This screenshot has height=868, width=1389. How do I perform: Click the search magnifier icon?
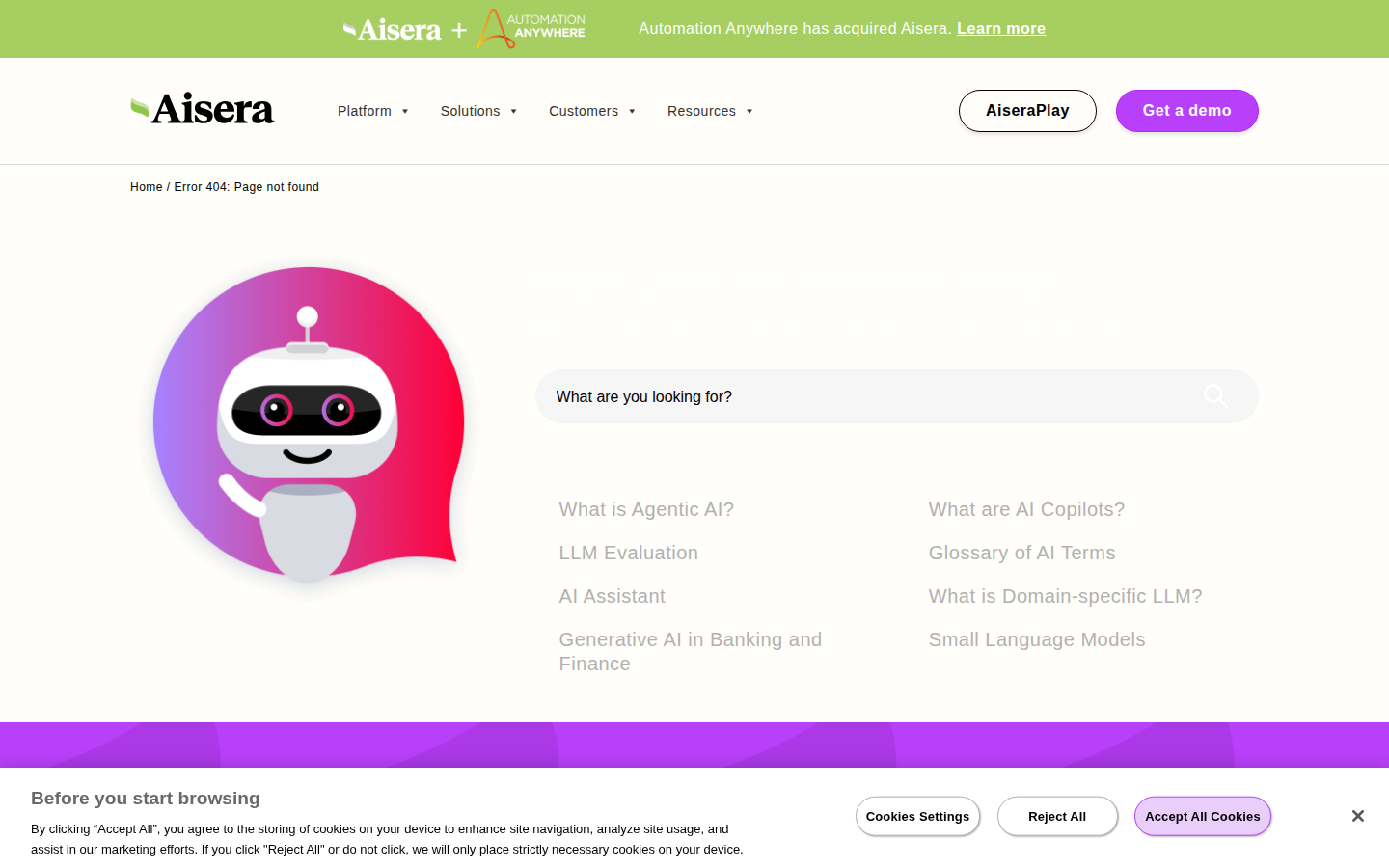click(1214, 395)
